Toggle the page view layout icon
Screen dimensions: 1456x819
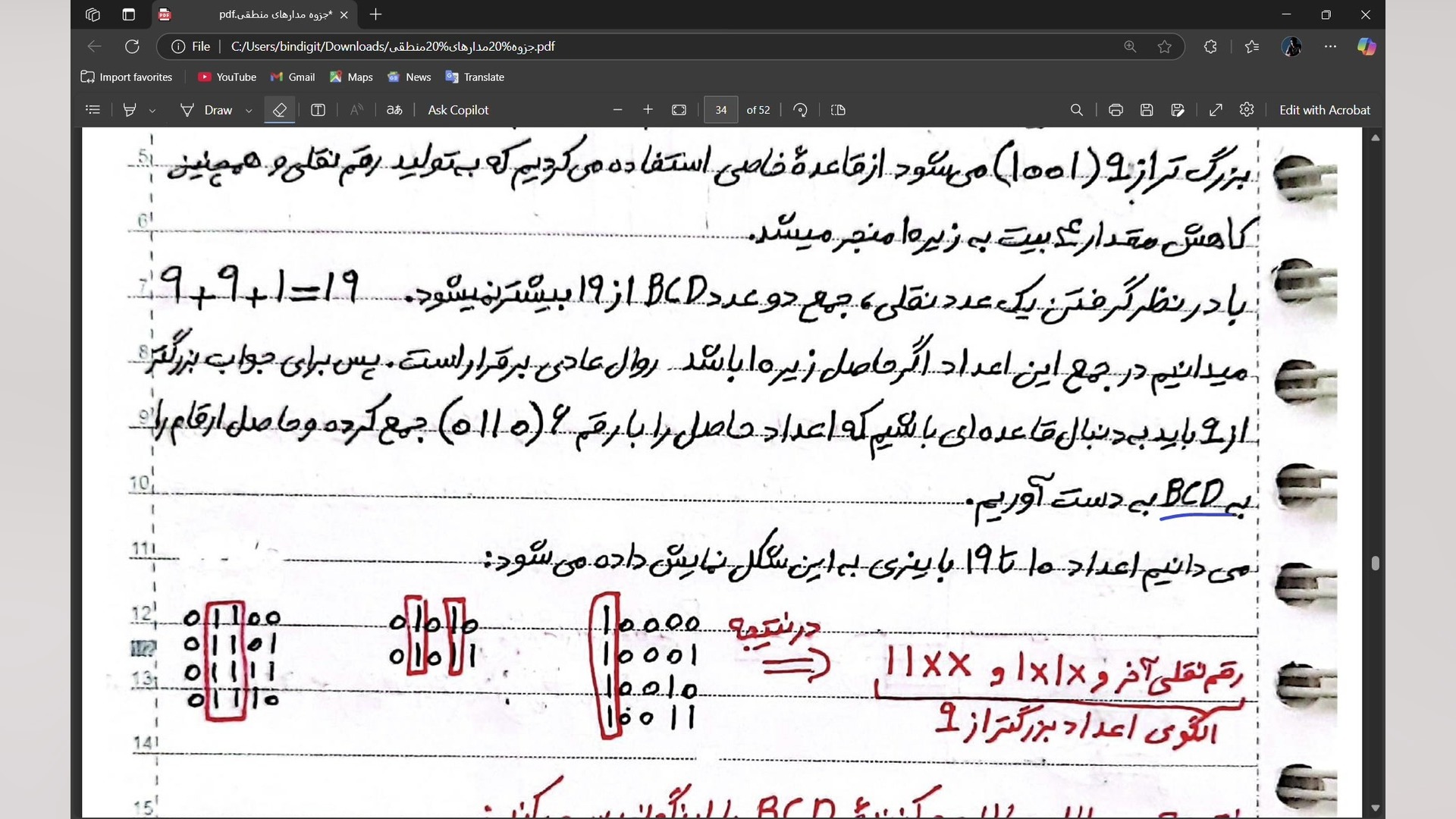838,110
